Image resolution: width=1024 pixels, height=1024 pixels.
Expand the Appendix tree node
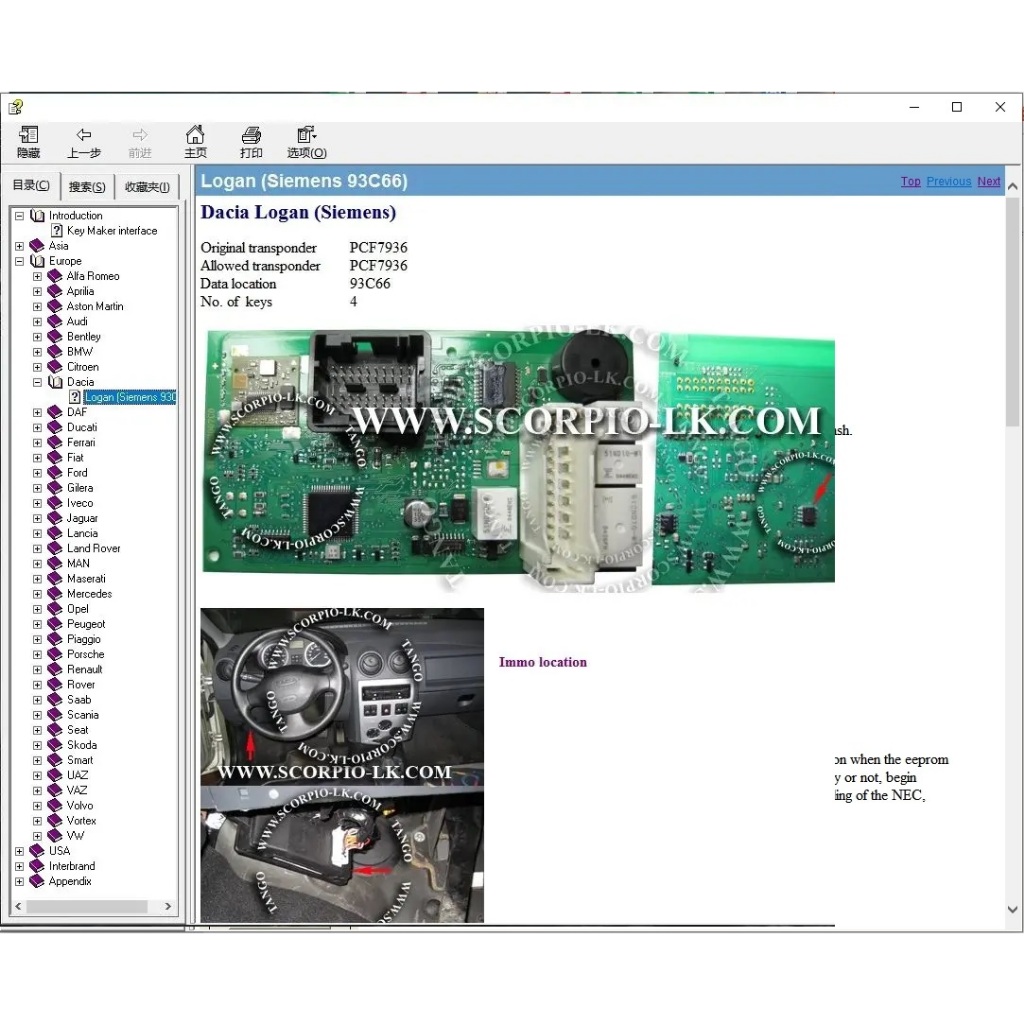click(20, 882)
